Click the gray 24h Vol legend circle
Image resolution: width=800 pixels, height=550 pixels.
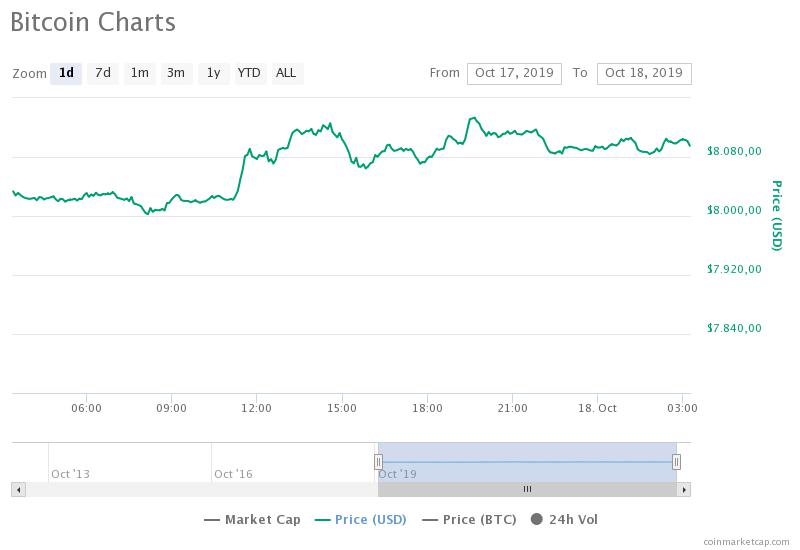click(537, 519)
